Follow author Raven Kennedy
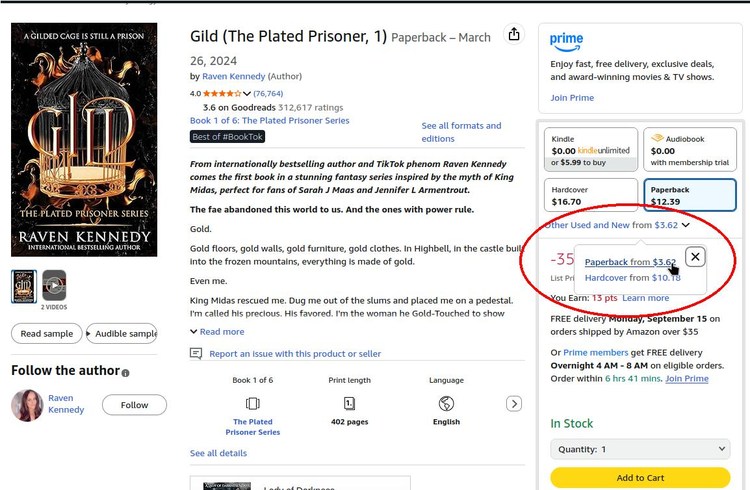 pyautogui.click(x=134, y=405)
